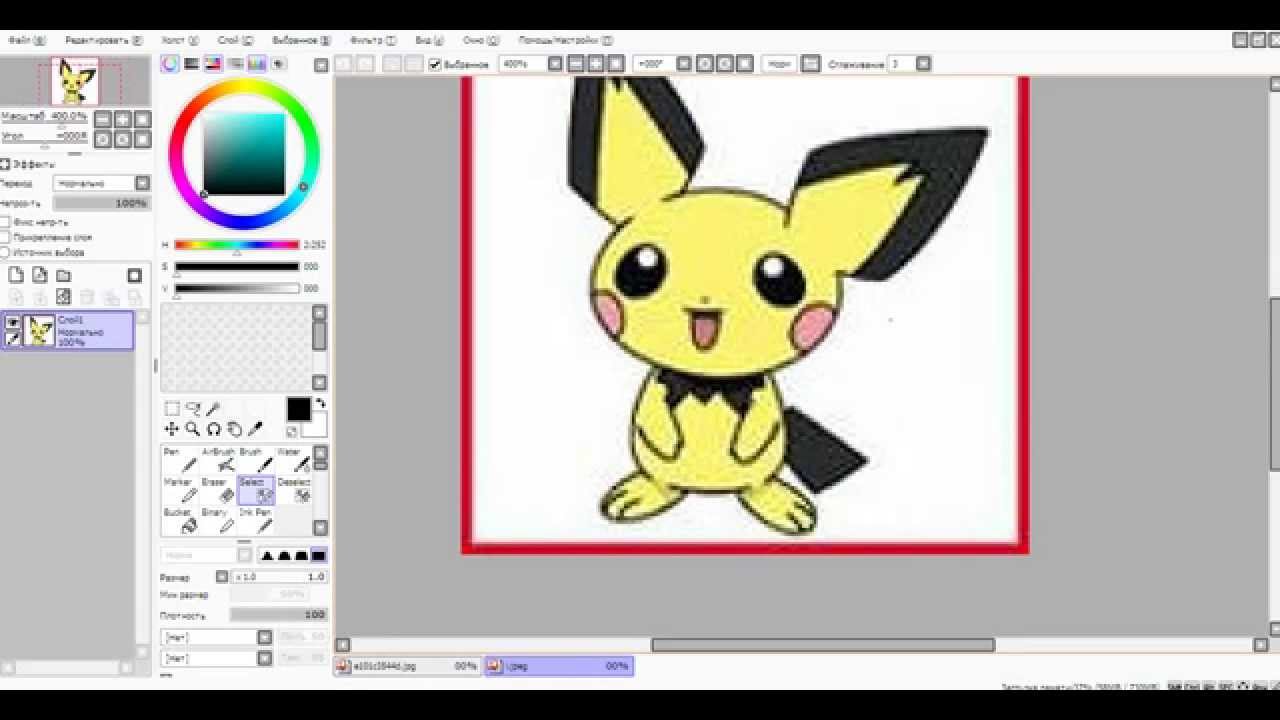Pick the lasso selection tool
The image size is (1280, 720).
click(x=193, y=409)
